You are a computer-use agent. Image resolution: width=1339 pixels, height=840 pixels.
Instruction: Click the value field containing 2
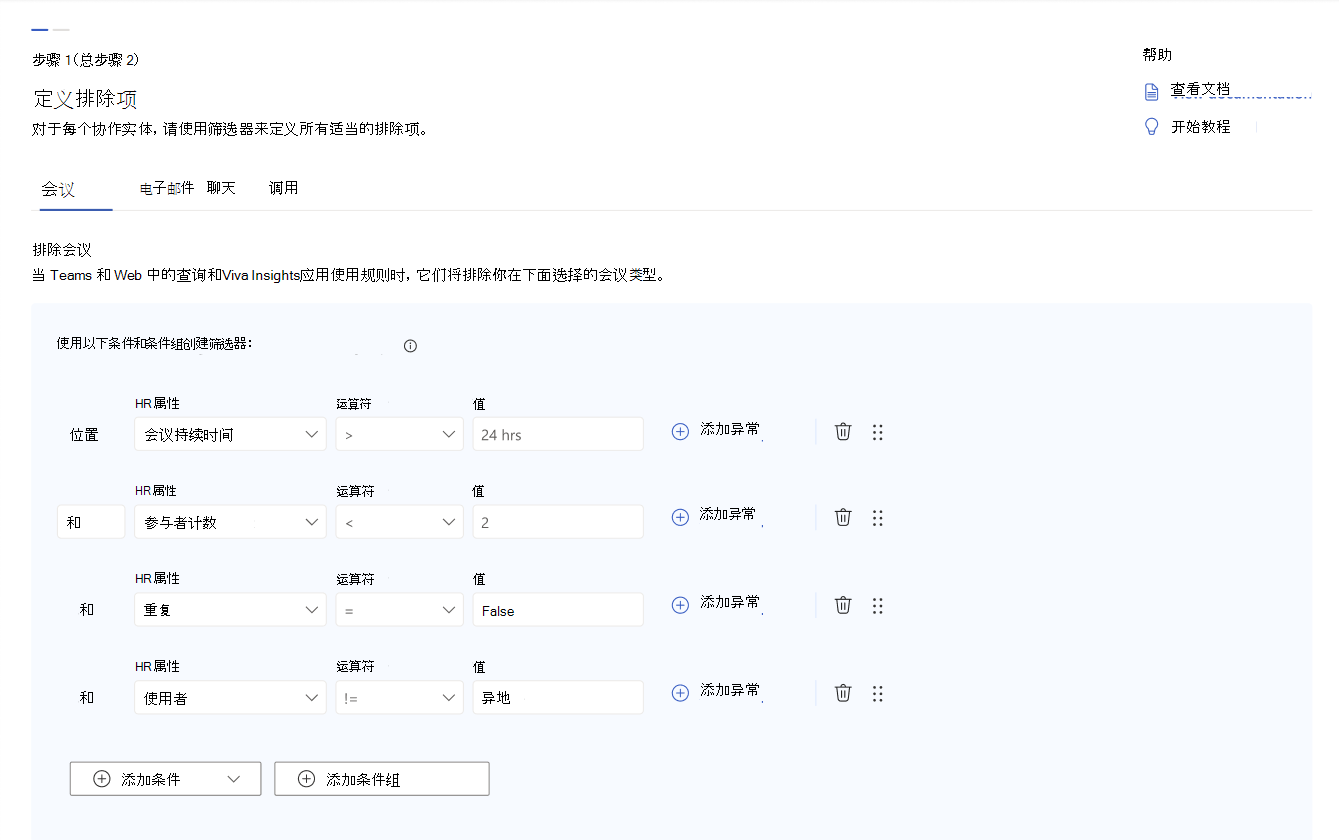[x=558, y=522]
